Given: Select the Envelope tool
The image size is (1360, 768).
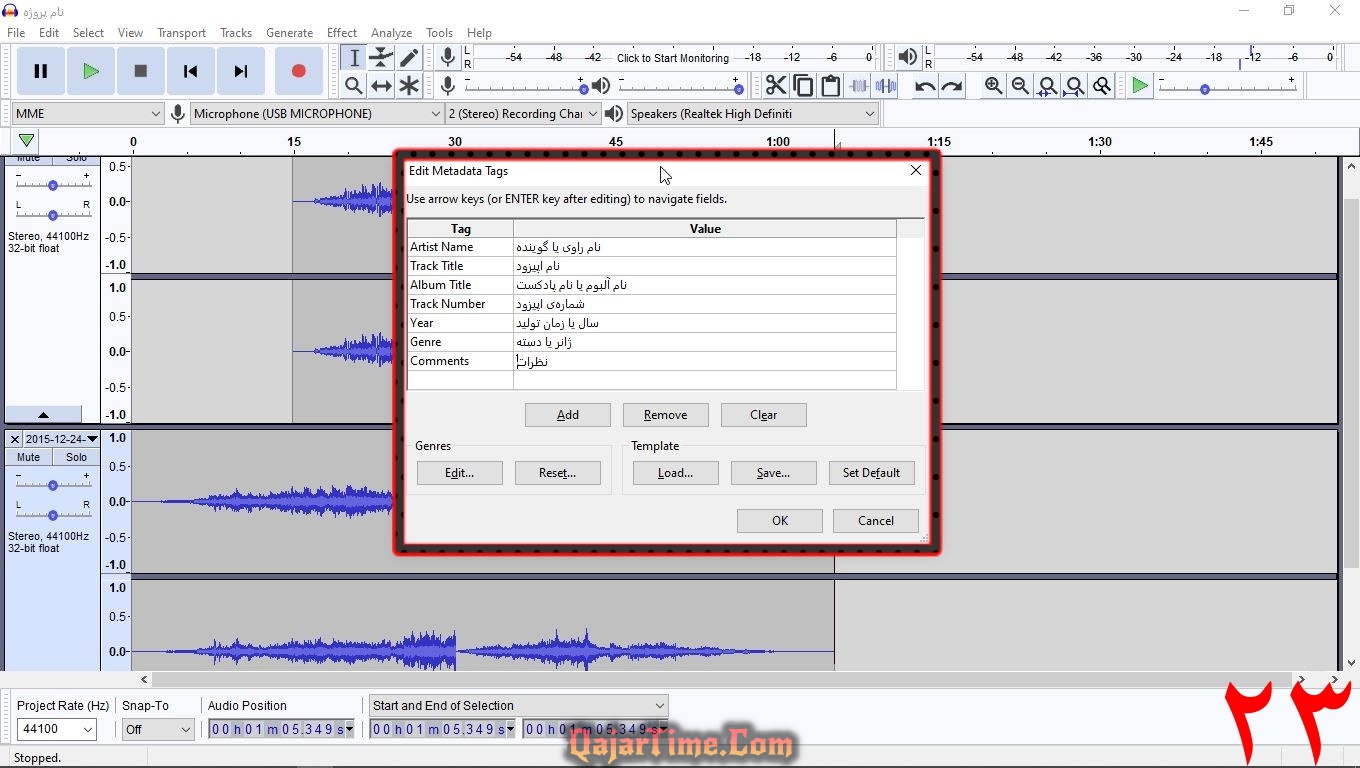Looking at the screenshot, I should 381,58.
